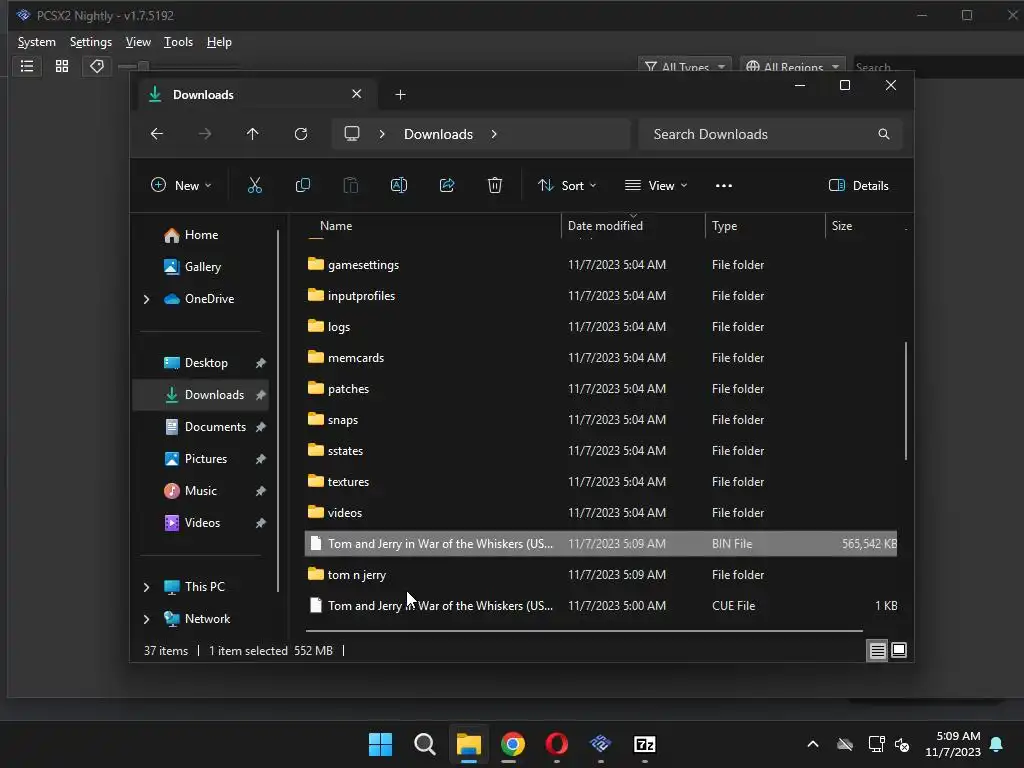Select Pictures in navigation pane
Viewport: 1024px width, 768px height.
(200, 459)
